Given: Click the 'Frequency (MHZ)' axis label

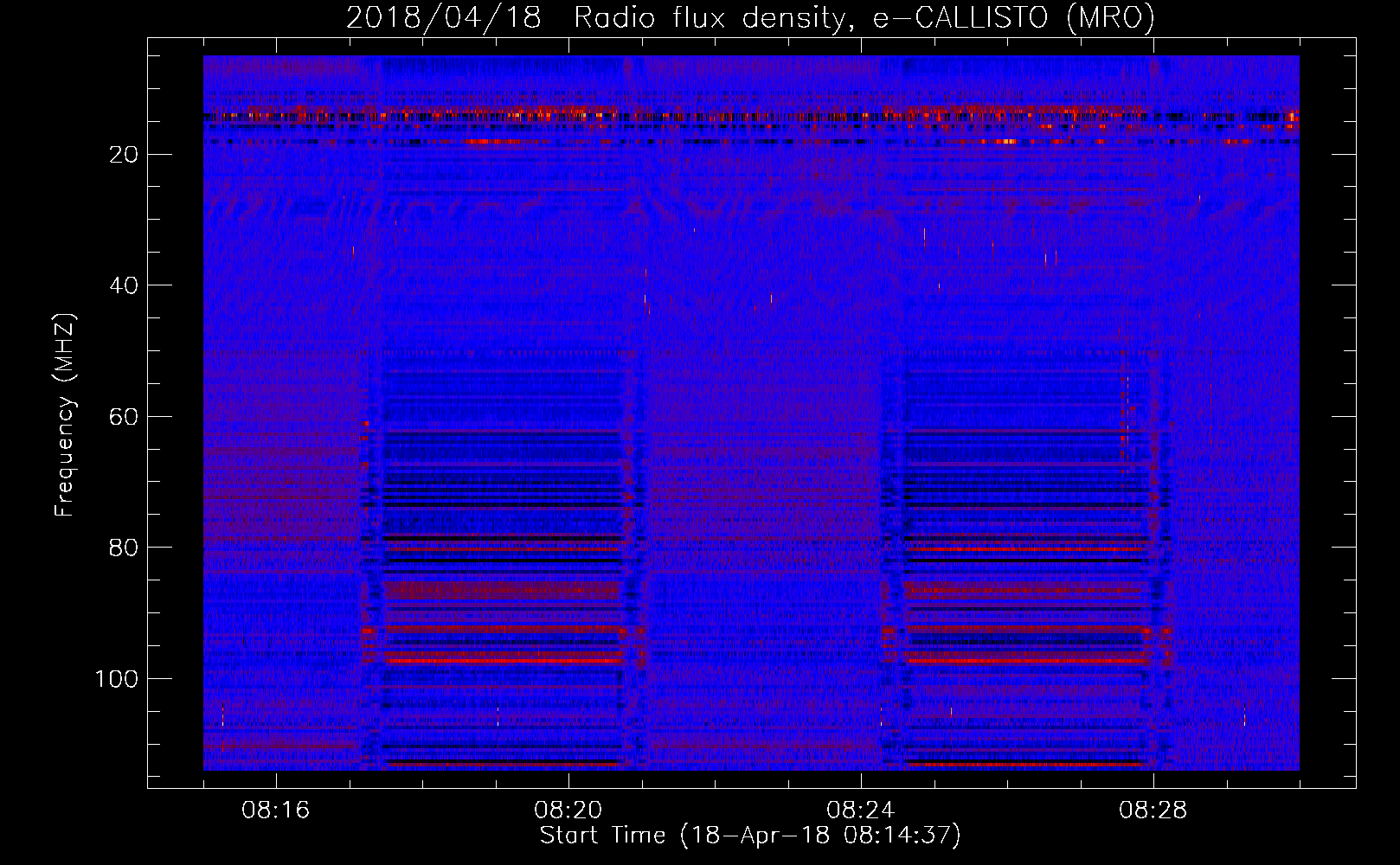Looking at the screenshot, I should [65, 415].
